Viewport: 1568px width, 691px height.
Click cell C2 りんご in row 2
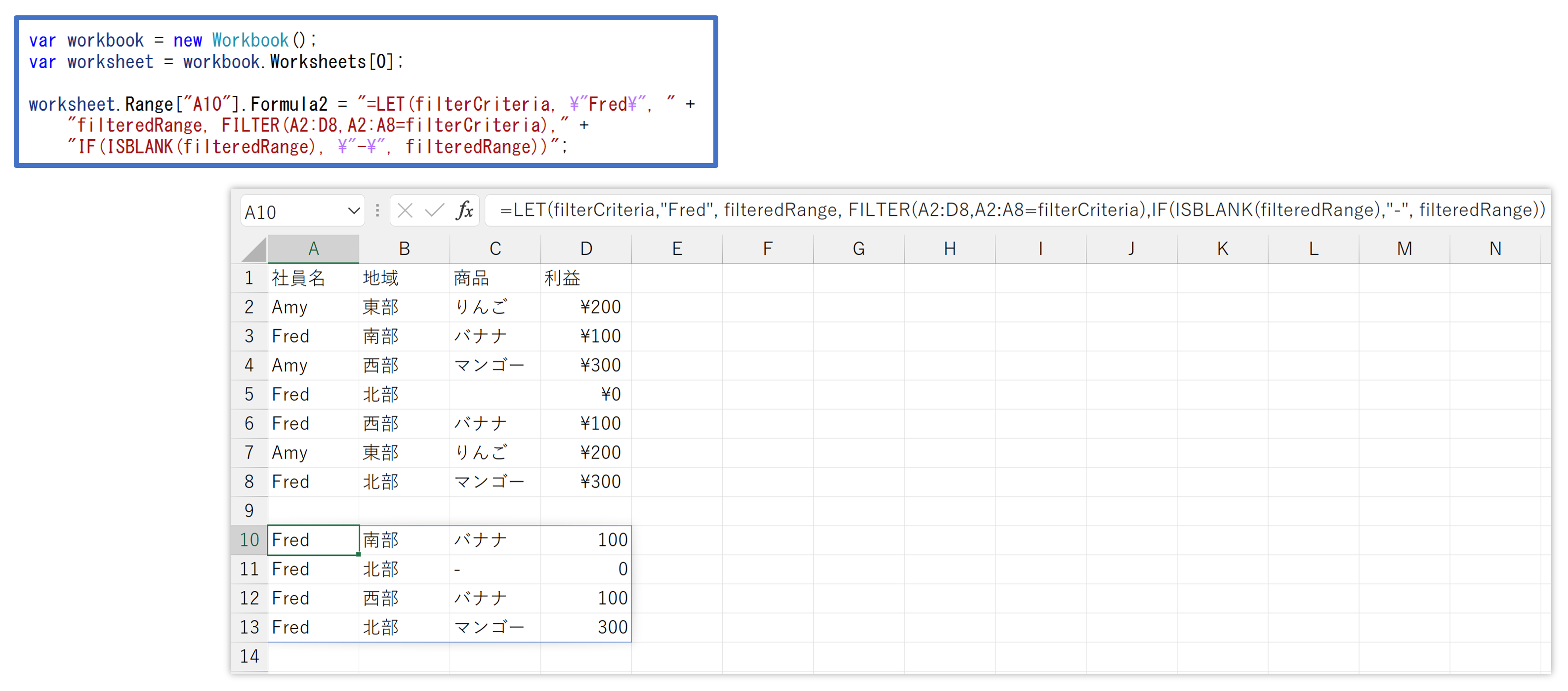click(x=495, y=307)
